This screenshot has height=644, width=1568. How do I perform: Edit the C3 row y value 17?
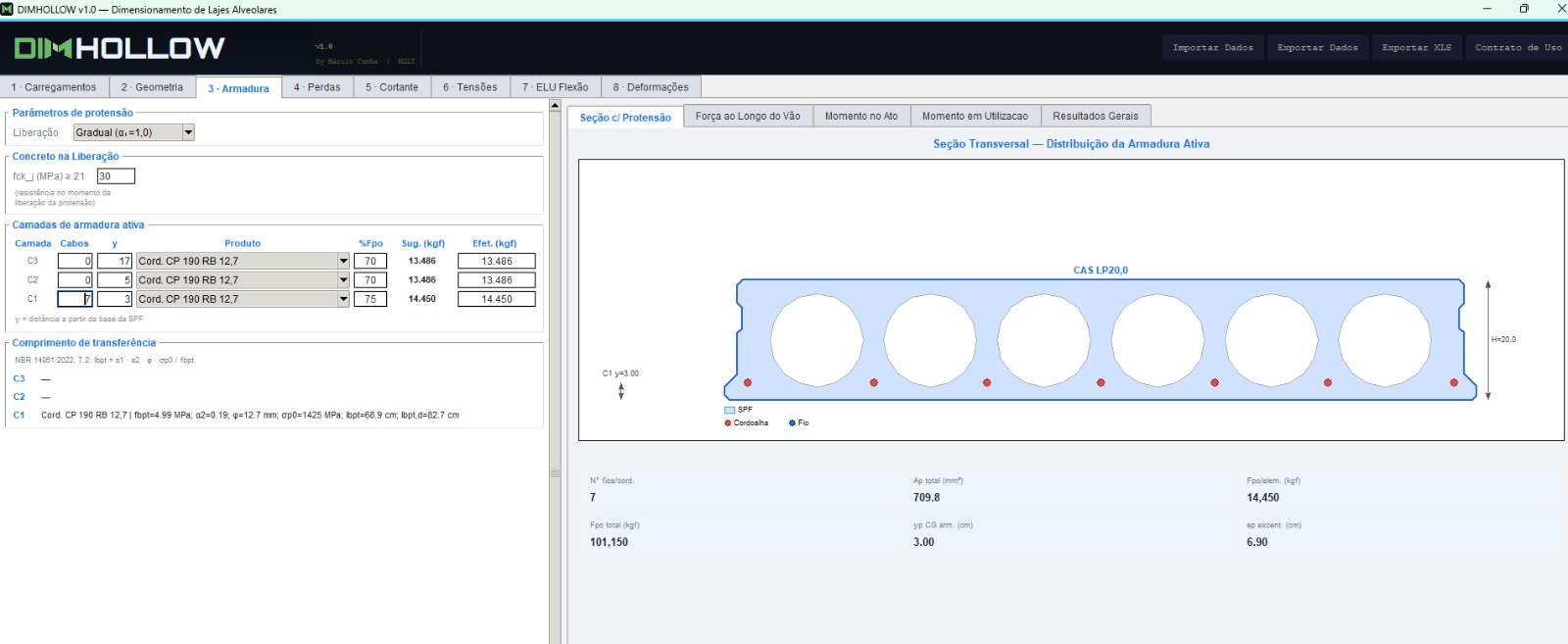[x=115, y=261]
